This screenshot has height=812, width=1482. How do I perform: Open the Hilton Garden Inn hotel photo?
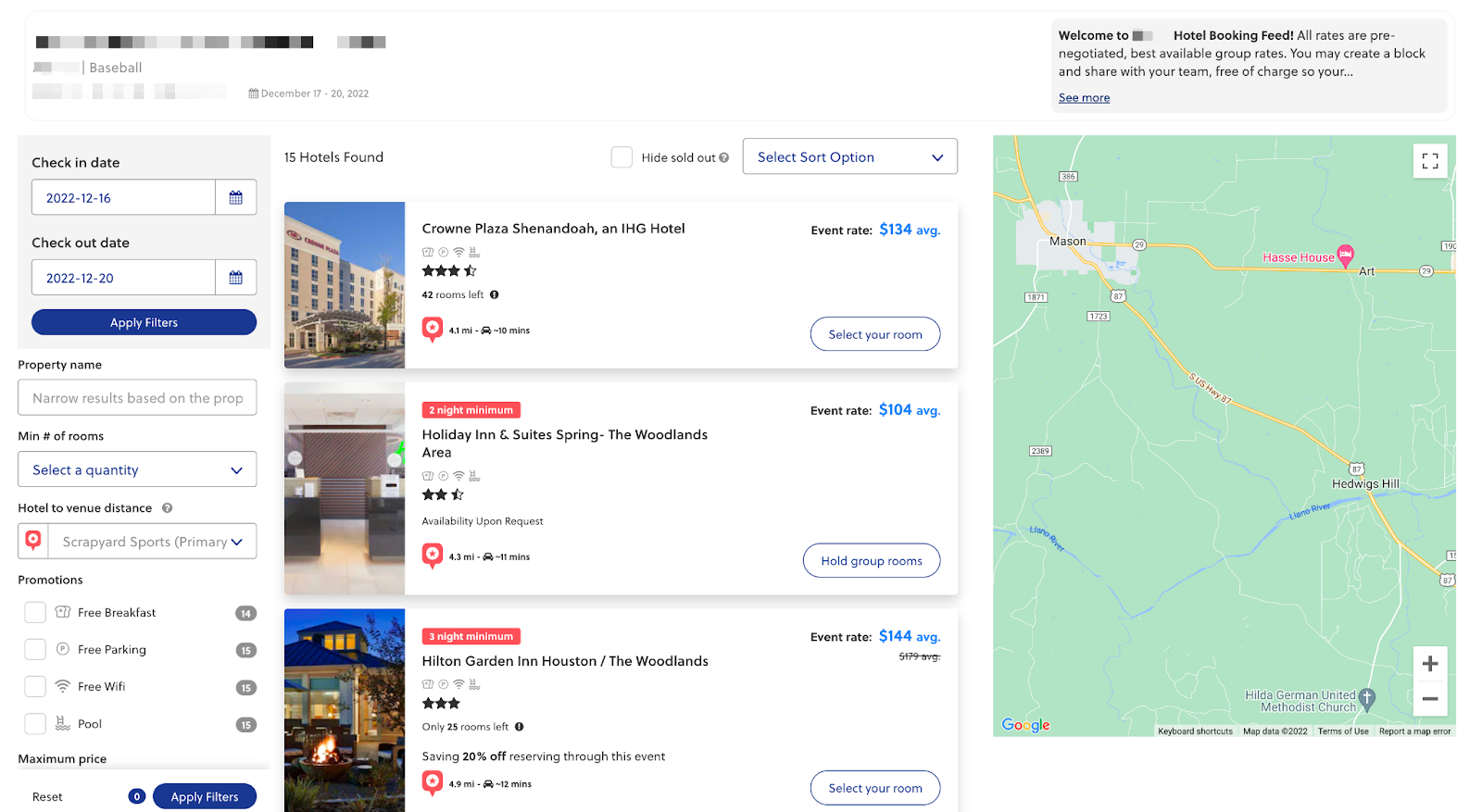point(345,710)
